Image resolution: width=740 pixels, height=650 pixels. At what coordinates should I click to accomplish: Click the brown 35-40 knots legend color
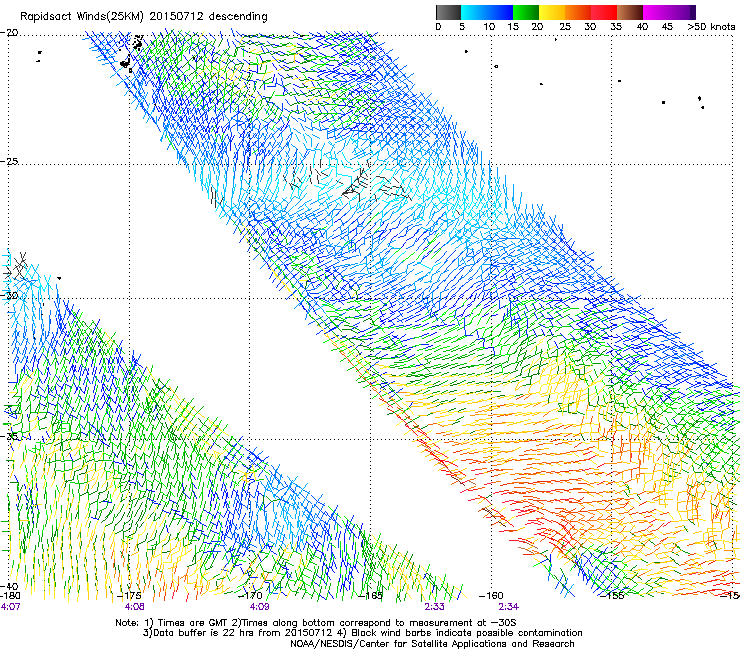[x=630, y=12]
